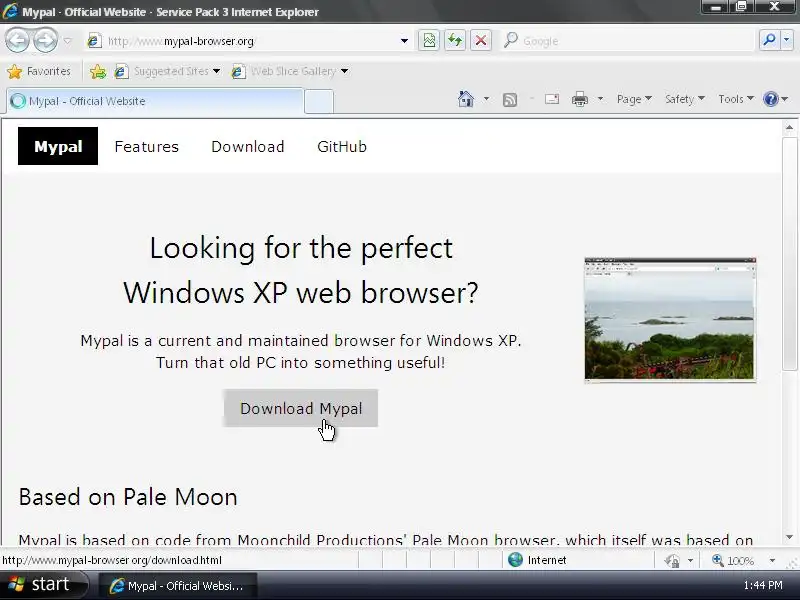Open the recent pages dropdown arrow
800x600 pixels.
point(67,41)
